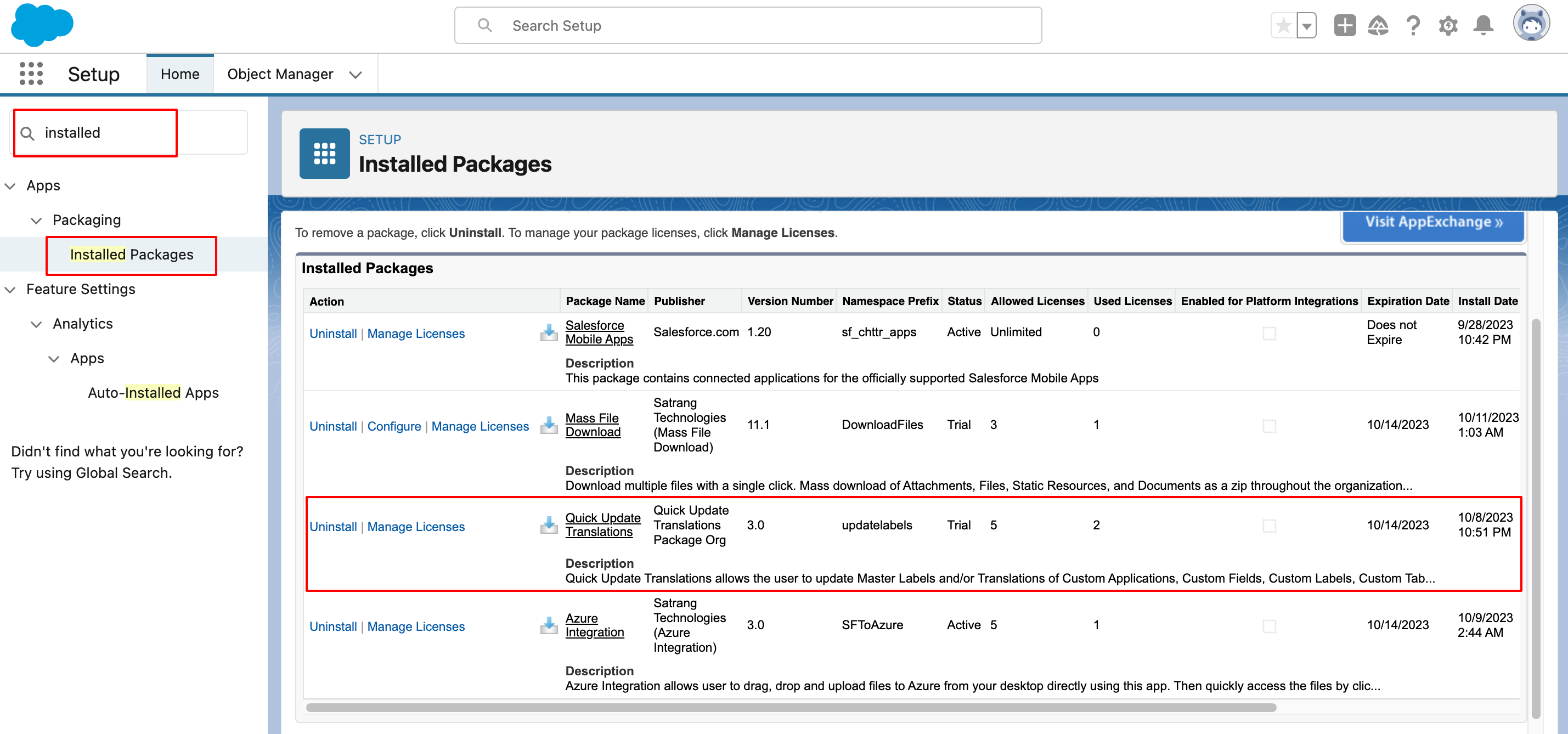
Task: Open the help question mark icon
Action: coord(1413,26)
